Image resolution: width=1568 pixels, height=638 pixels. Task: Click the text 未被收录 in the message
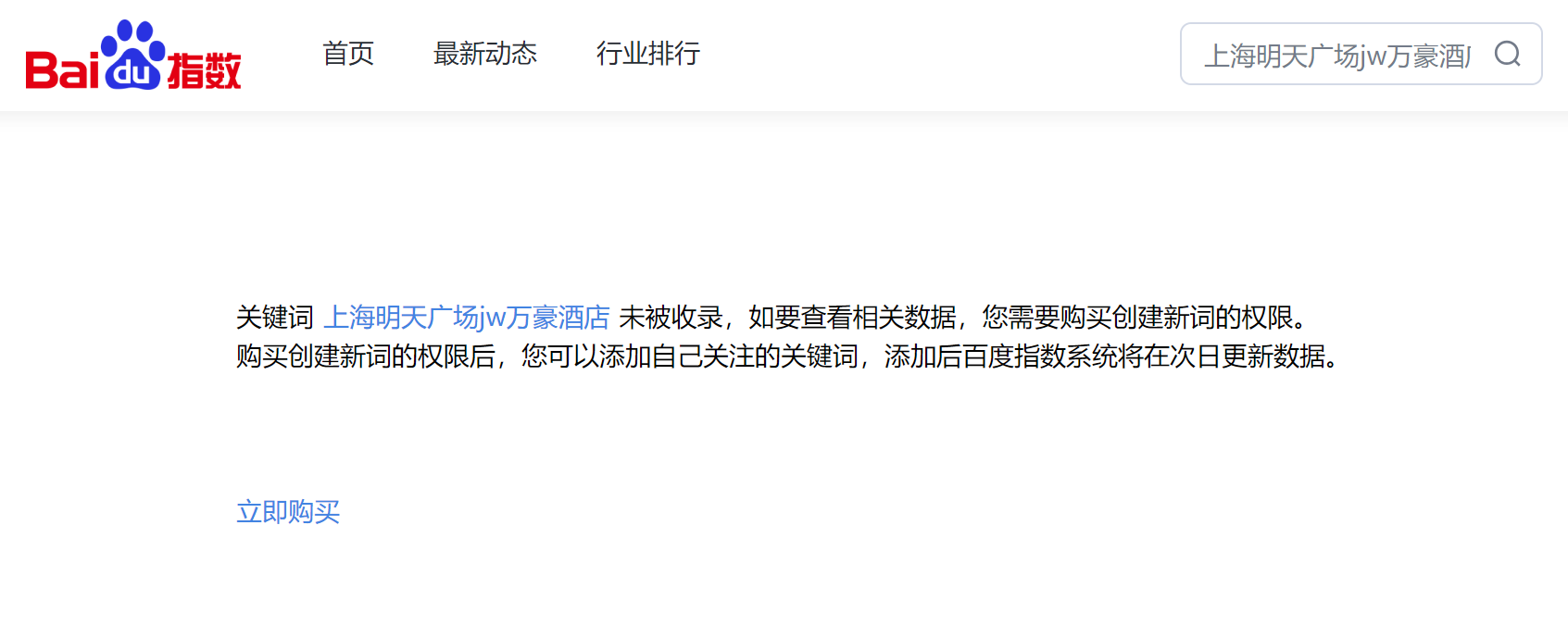(x=671, y=318)
